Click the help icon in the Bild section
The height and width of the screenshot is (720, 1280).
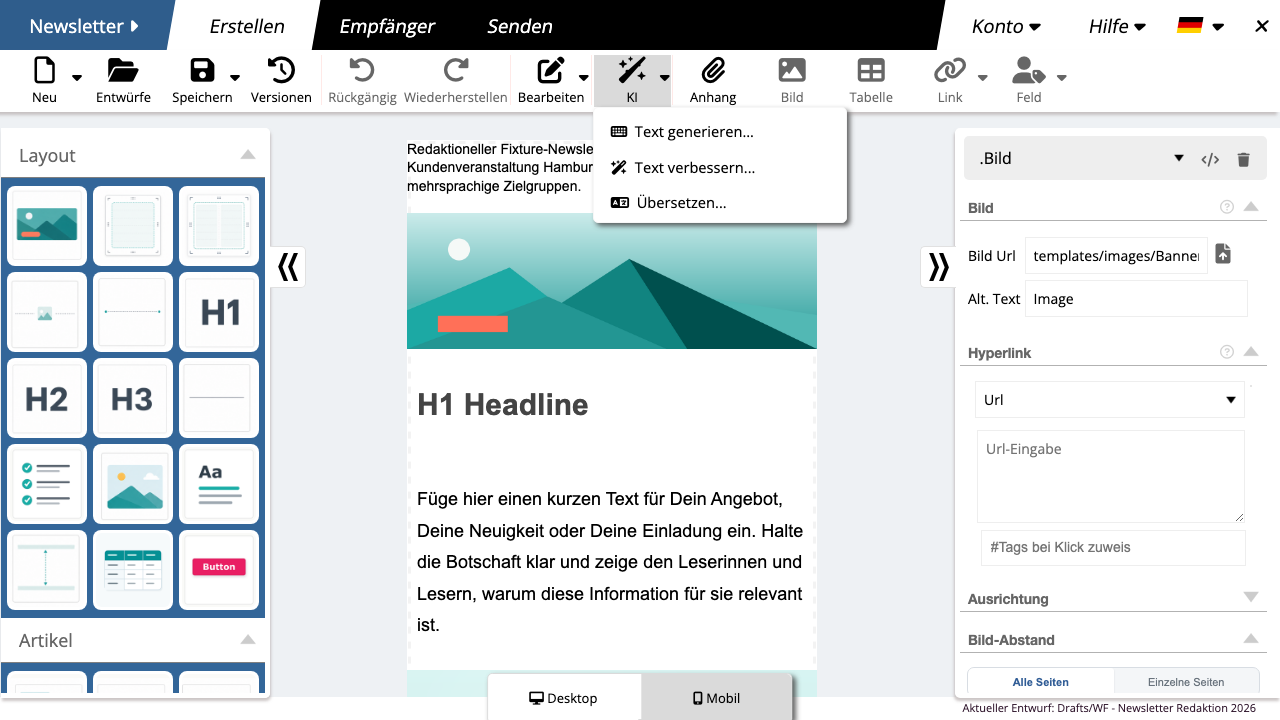[1227, 207]
